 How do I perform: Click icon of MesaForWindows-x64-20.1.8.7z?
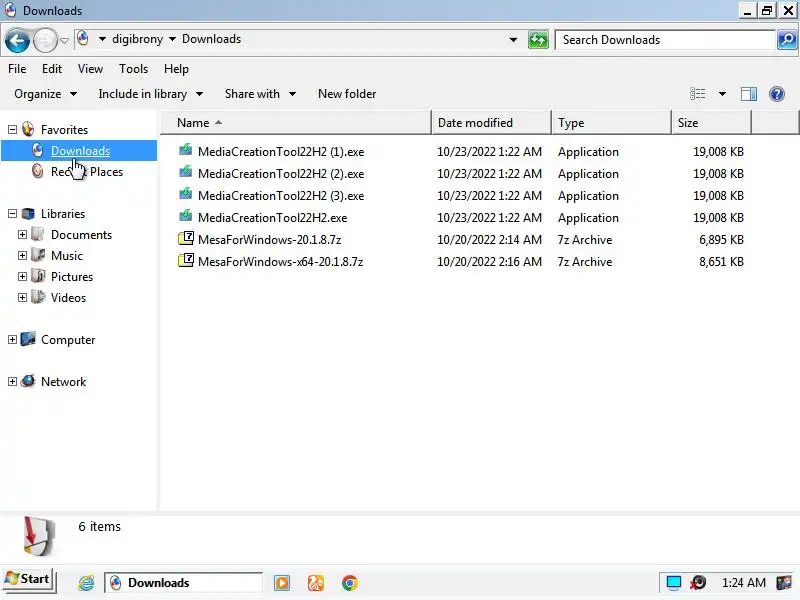pos(186,261)
